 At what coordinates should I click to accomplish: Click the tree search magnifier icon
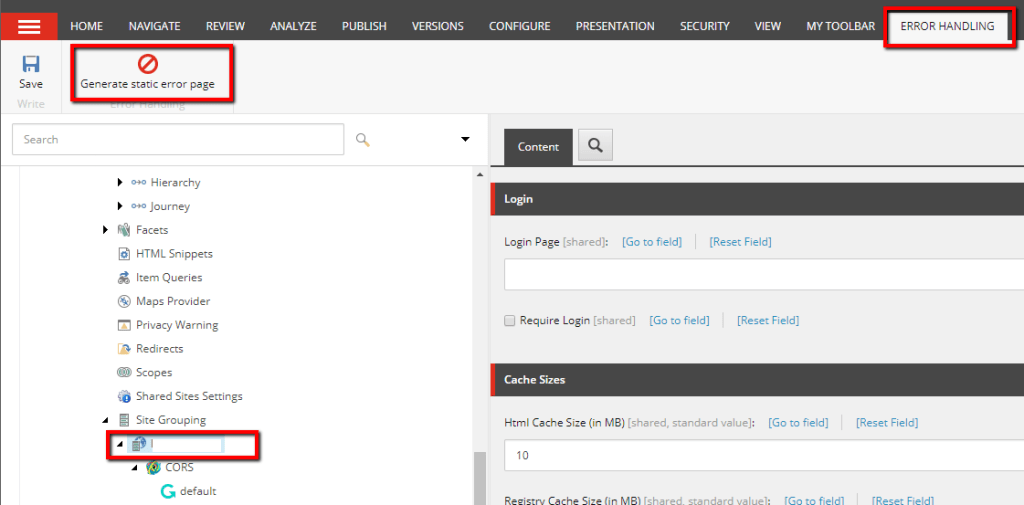[x=363, y=140]
